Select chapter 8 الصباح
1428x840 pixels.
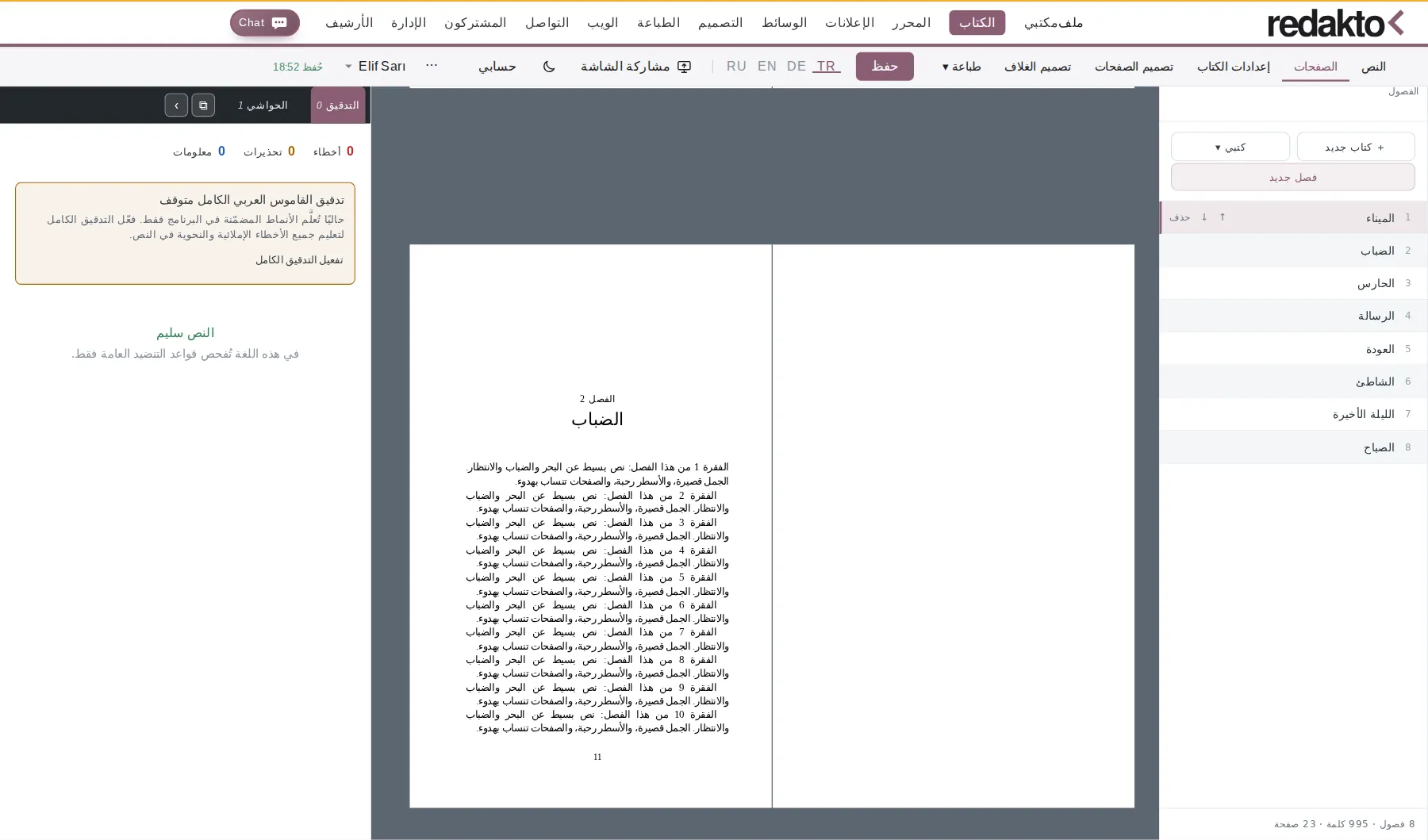(1293, 447)
